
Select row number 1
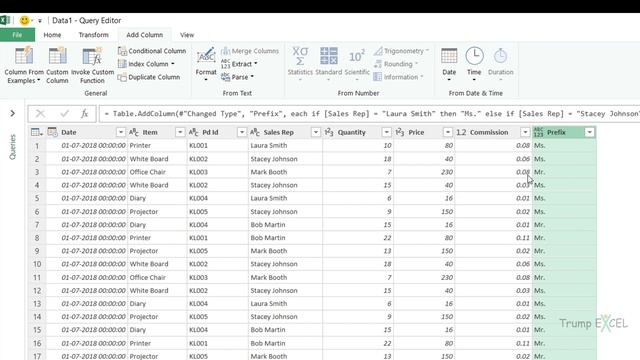37,146
